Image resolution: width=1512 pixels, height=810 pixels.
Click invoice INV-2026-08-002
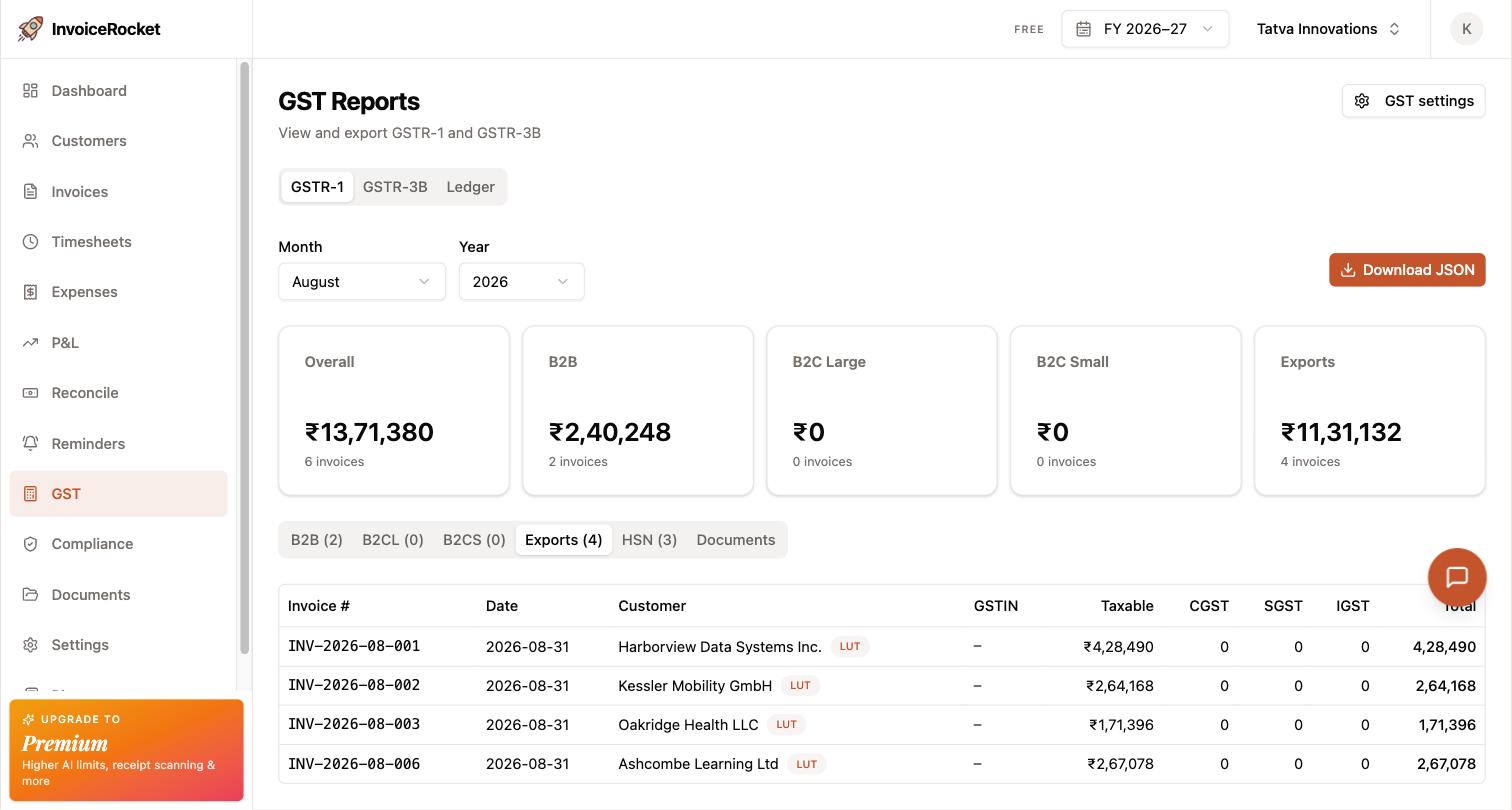[354, 686]
